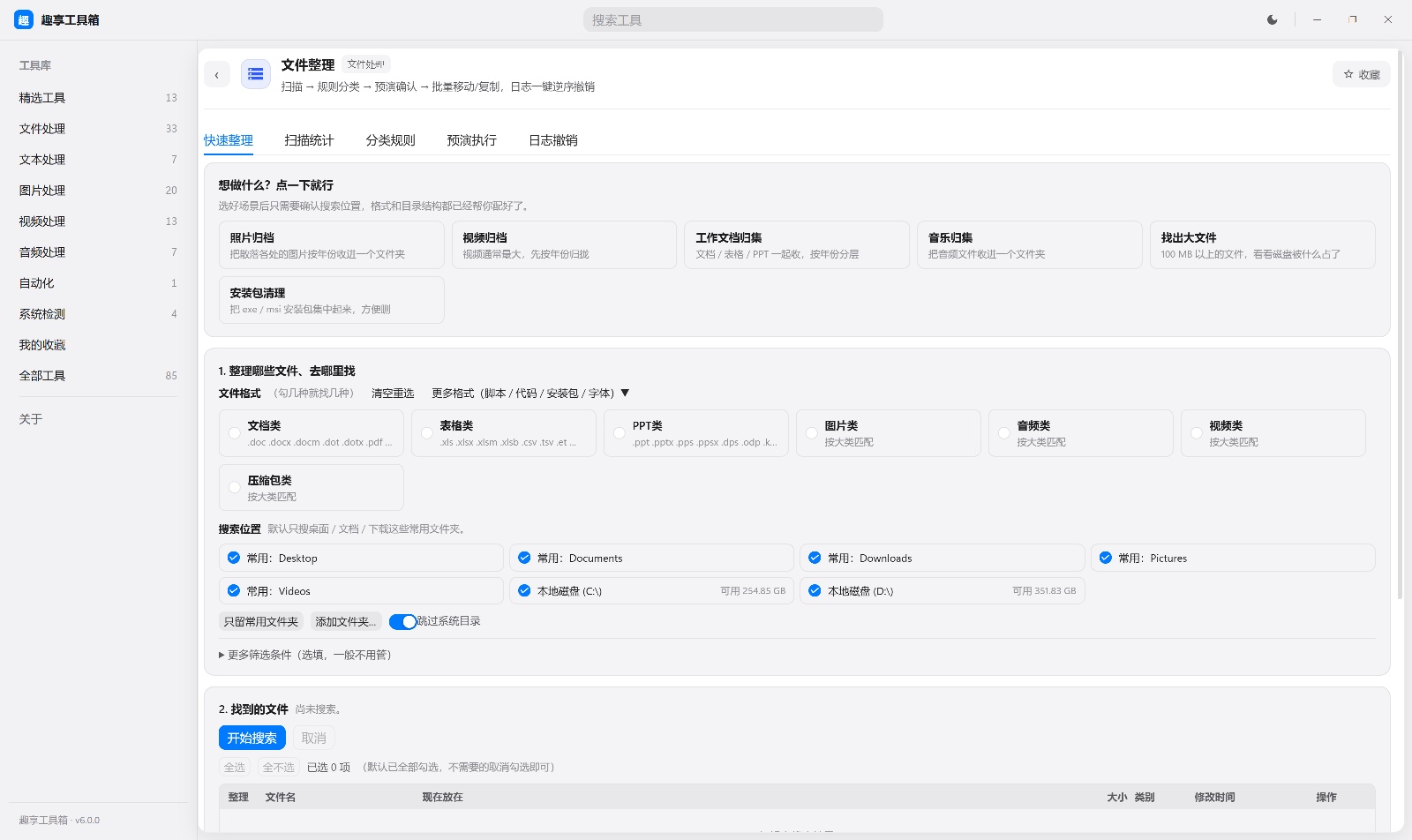Check the 文档类 format option

(235, 433)
